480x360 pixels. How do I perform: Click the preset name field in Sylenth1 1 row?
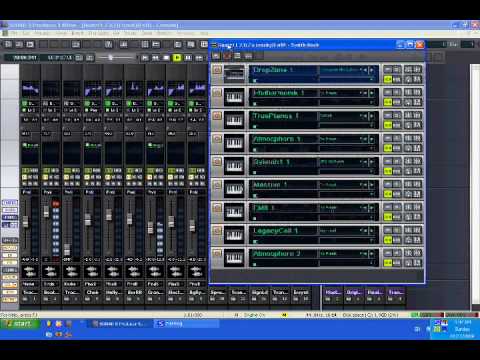340,162
